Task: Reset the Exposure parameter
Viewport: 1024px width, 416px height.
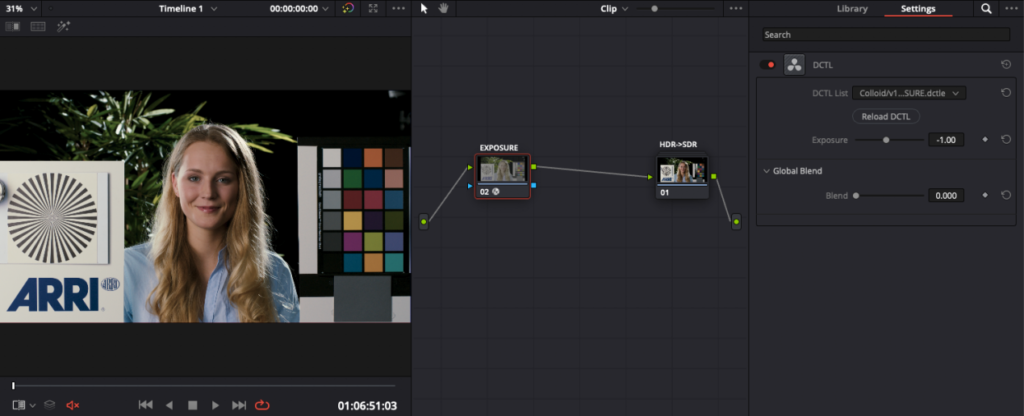Action: (x=1006, y=139)
